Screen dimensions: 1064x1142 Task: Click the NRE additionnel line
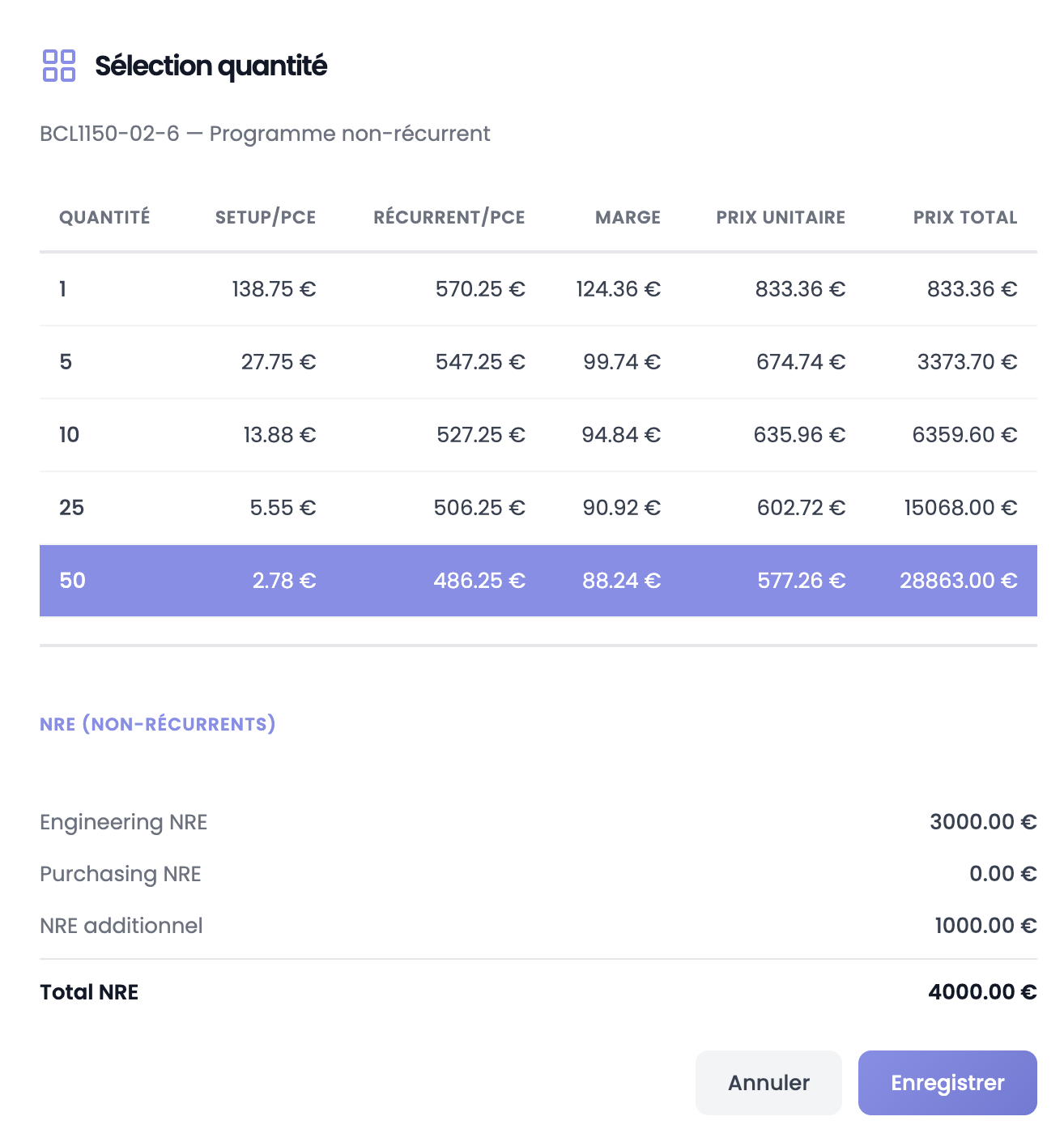pos(121,926)
